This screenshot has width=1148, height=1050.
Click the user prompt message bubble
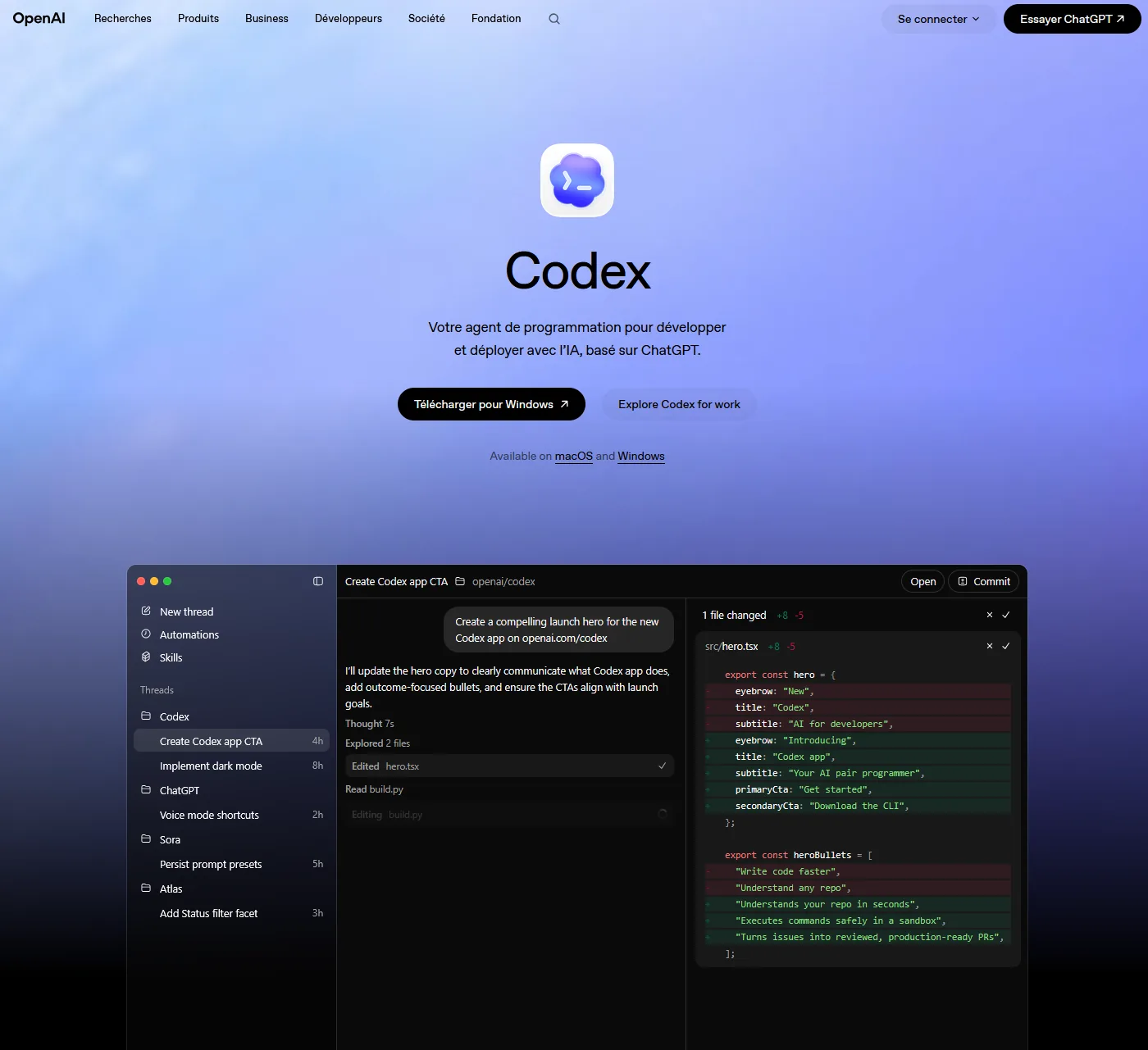coord(558,630)
